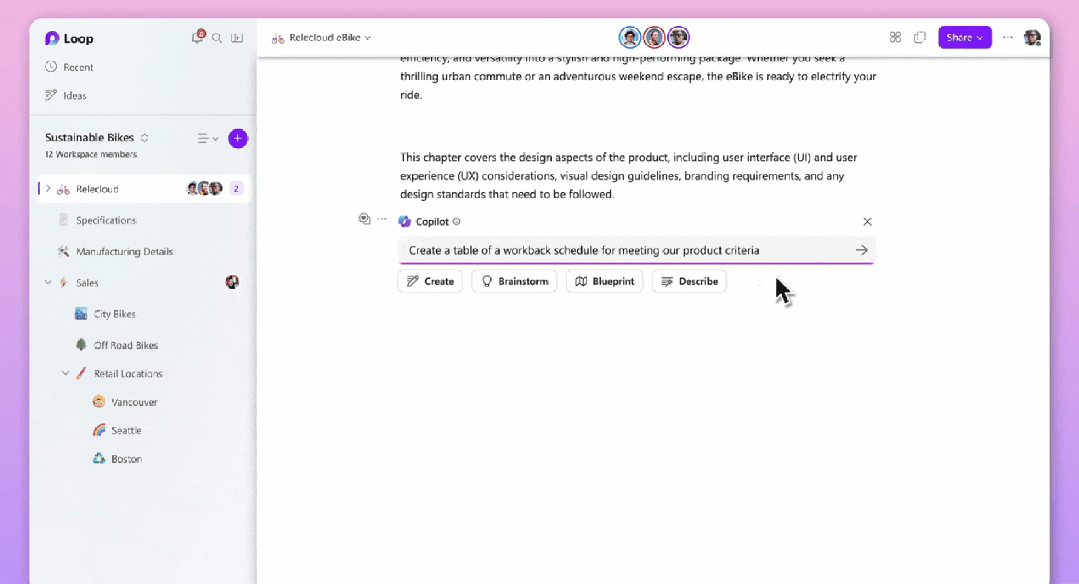Click the Sales lightning icon
Screen dimensions: 1079x584
click(x=63, y=283)
